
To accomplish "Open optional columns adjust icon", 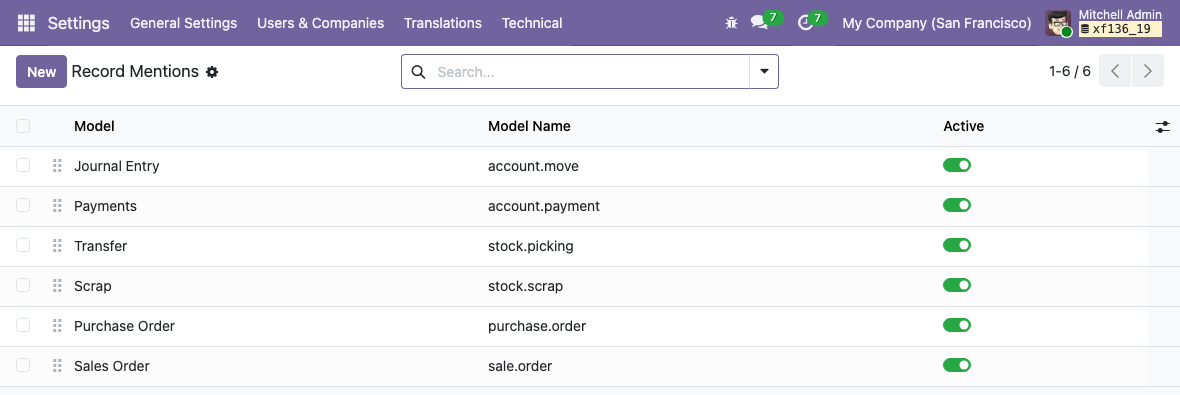I will tap(1163, 127).
